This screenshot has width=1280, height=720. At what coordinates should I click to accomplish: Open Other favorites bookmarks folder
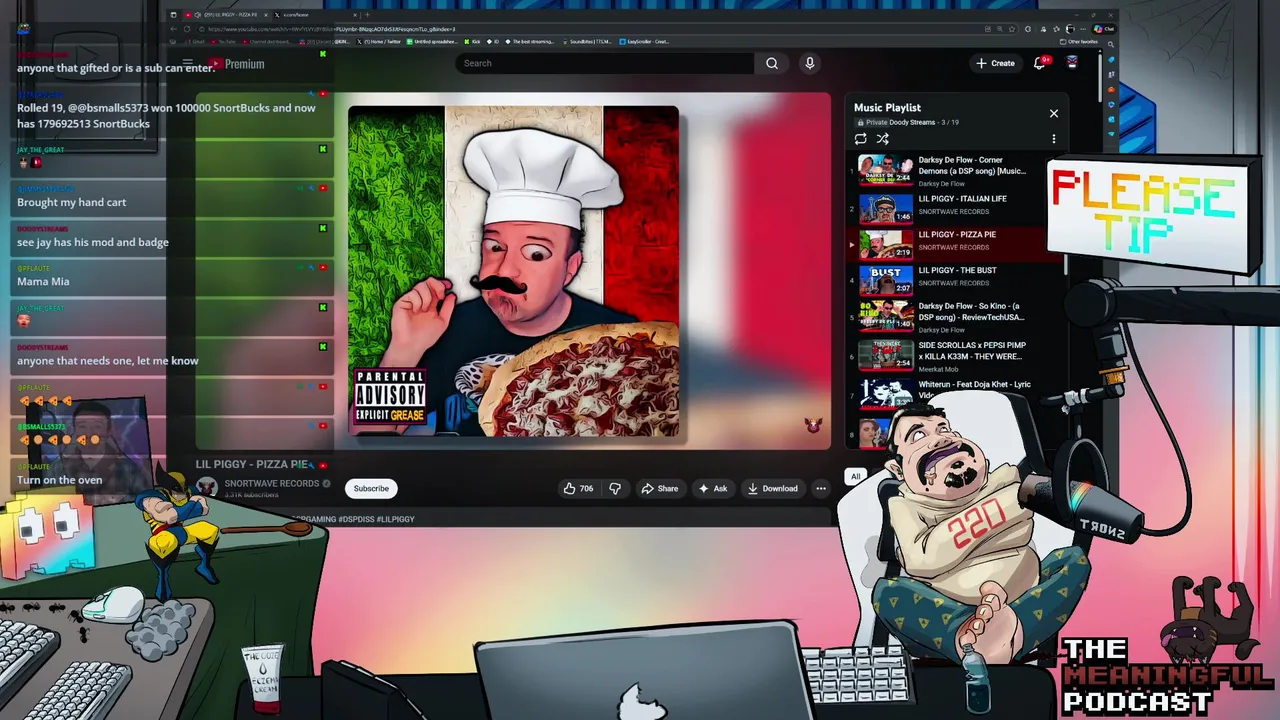(x=1081, y=42)
